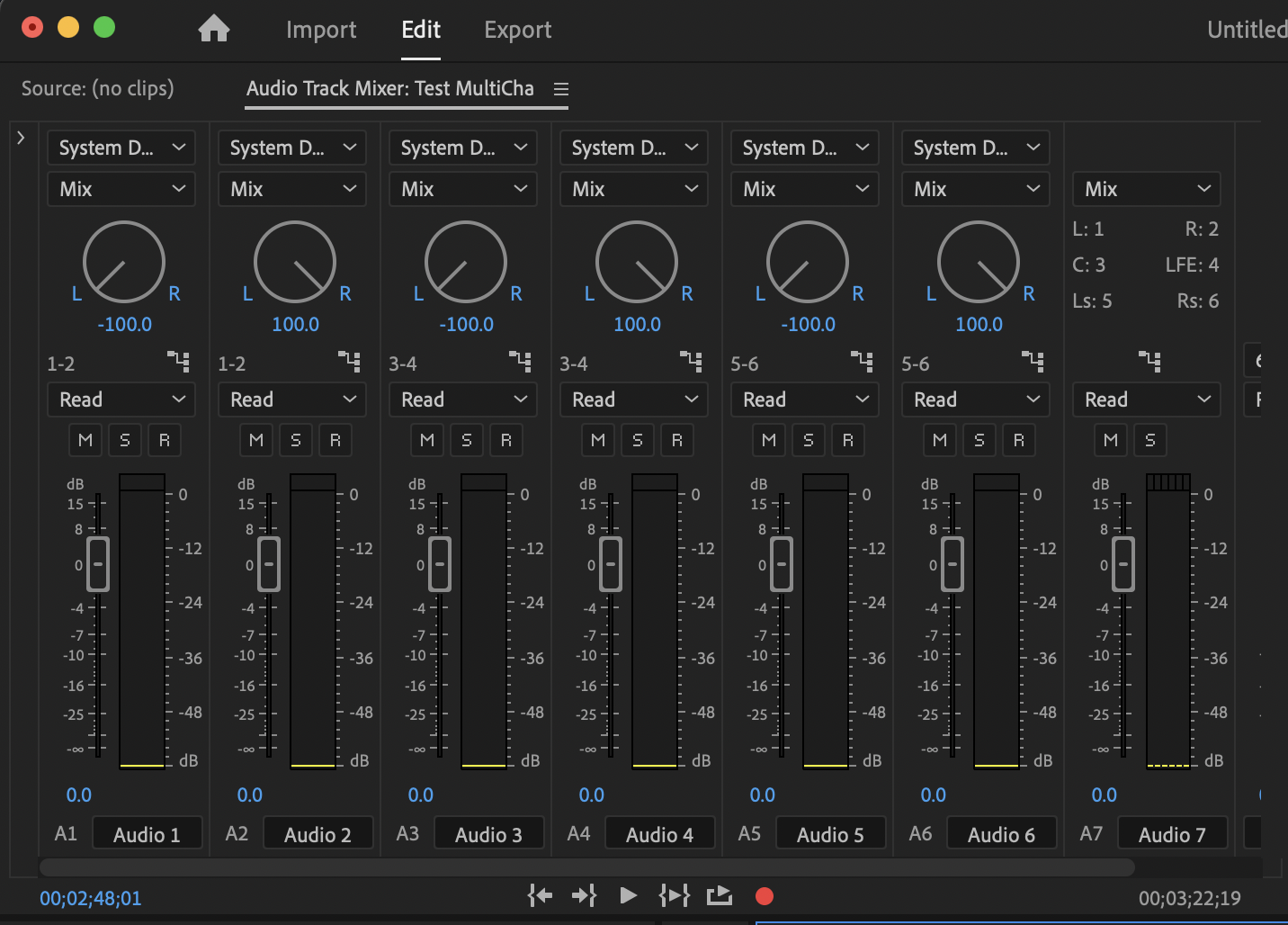Mute track Audio 1
The height and width of the screenshot is (925, 1288).
85,440
